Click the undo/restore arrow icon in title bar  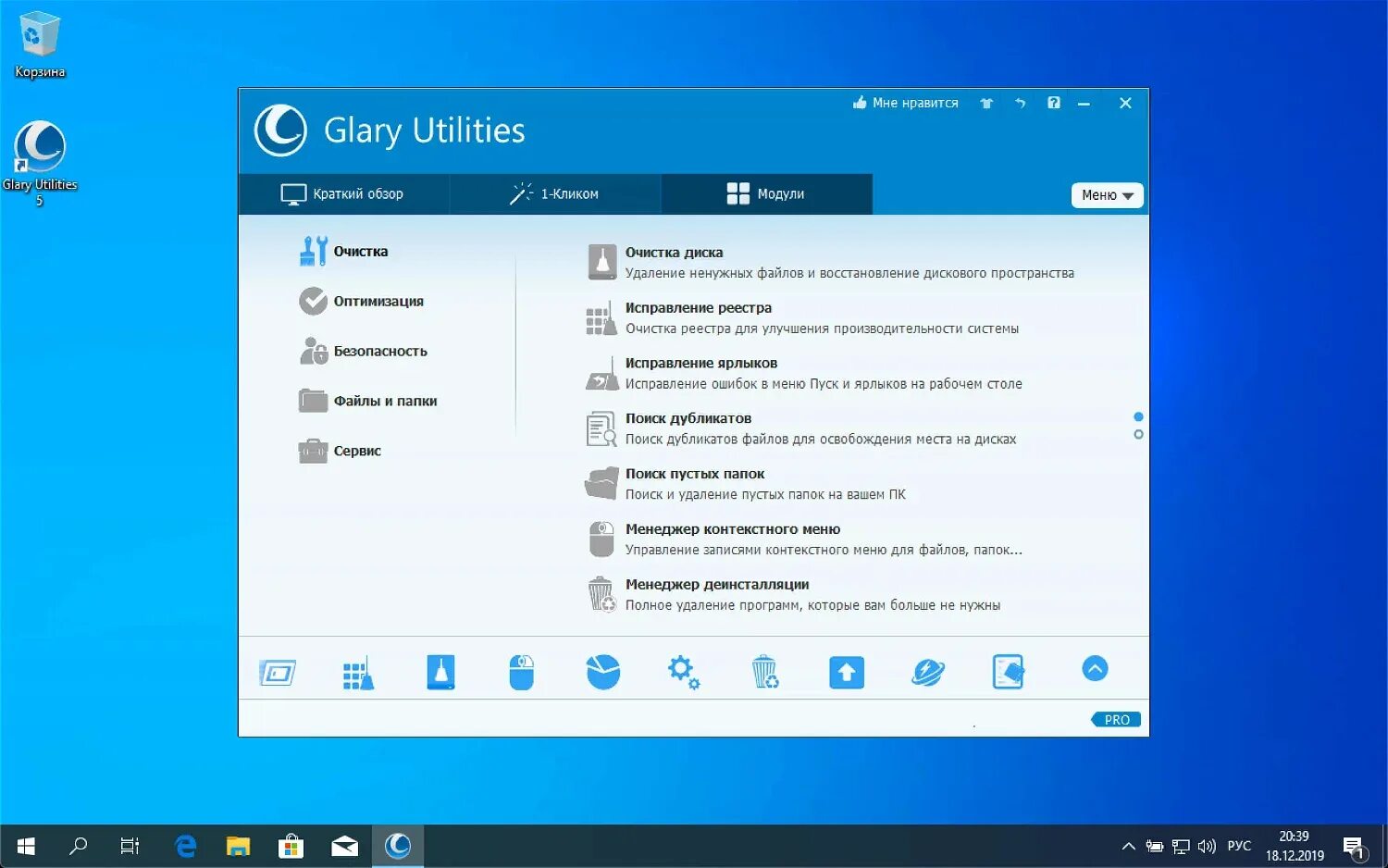pyautogui.click(x=1021, y=103)
